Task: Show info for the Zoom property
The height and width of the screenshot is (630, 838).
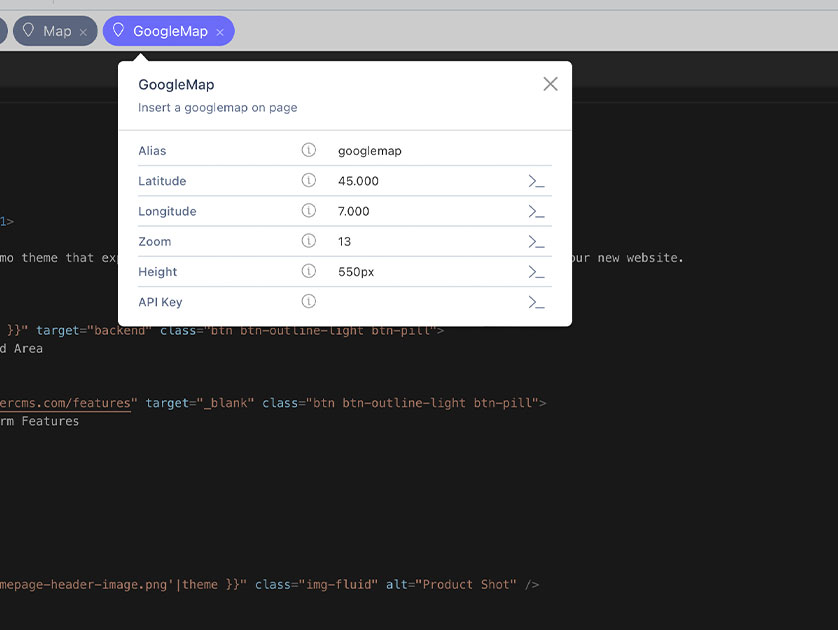Action: point(308,241)
